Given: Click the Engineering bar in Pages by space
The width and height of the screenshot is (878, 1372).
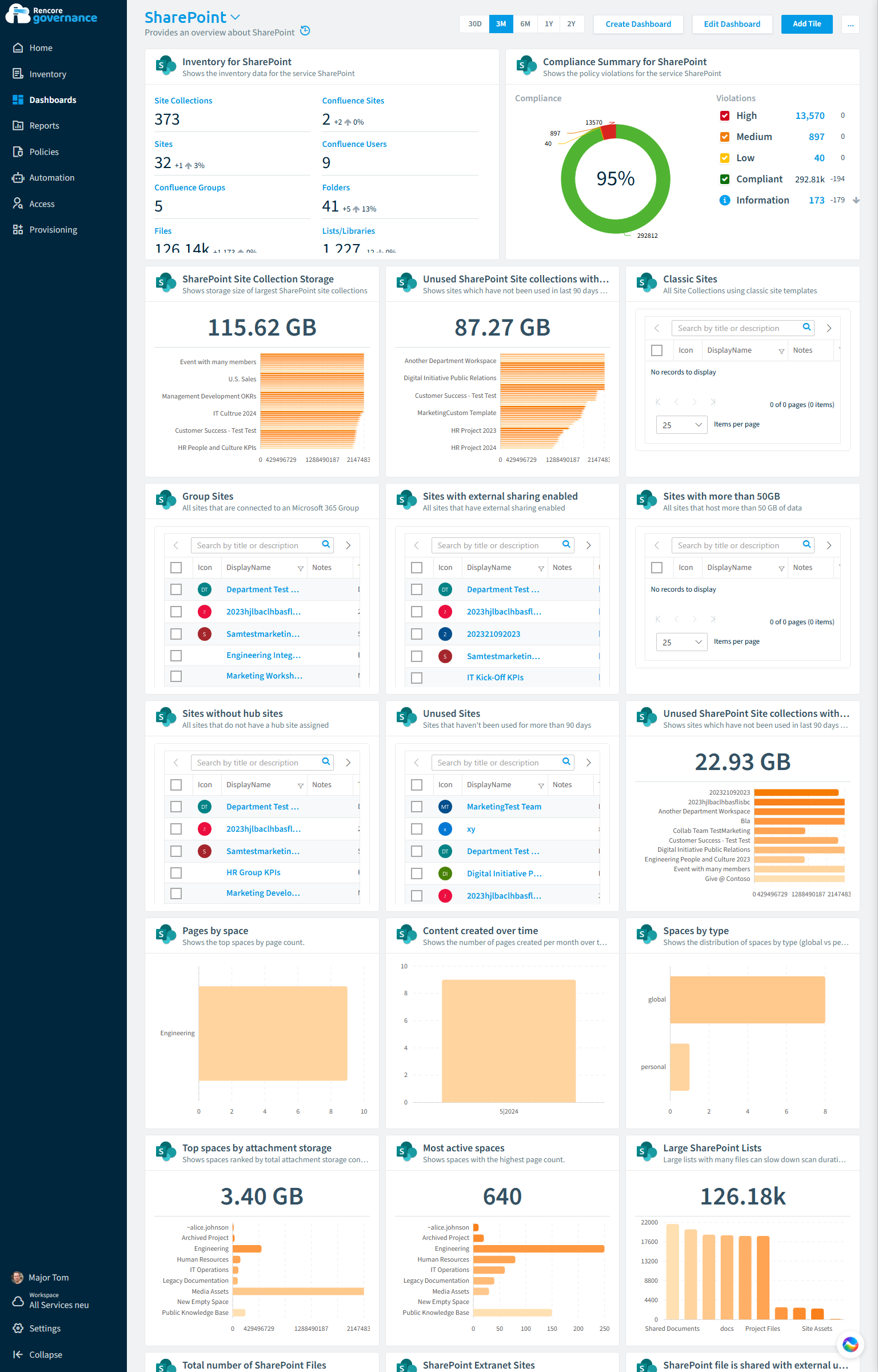Looking at the screenshot, I should point(273,1033).
